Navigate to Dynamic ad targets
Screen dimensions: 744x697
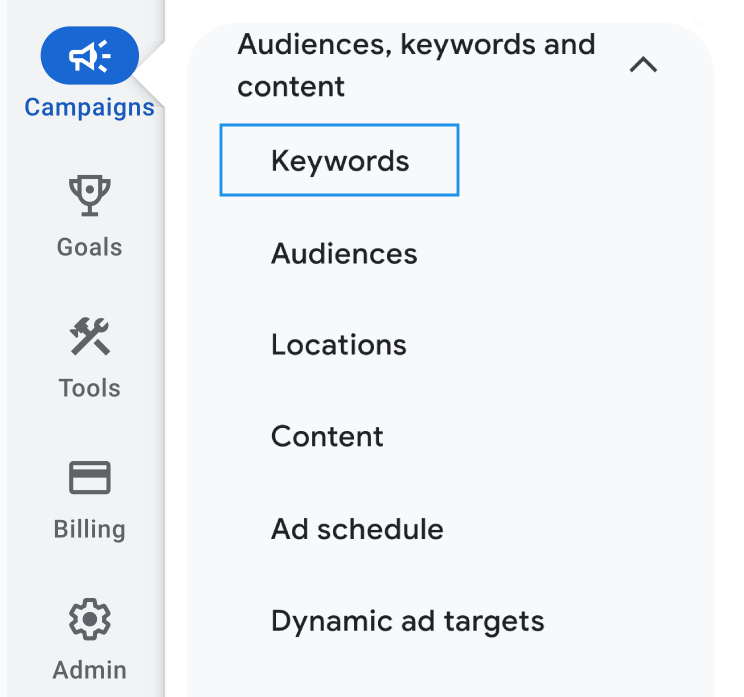coord(407,621)
